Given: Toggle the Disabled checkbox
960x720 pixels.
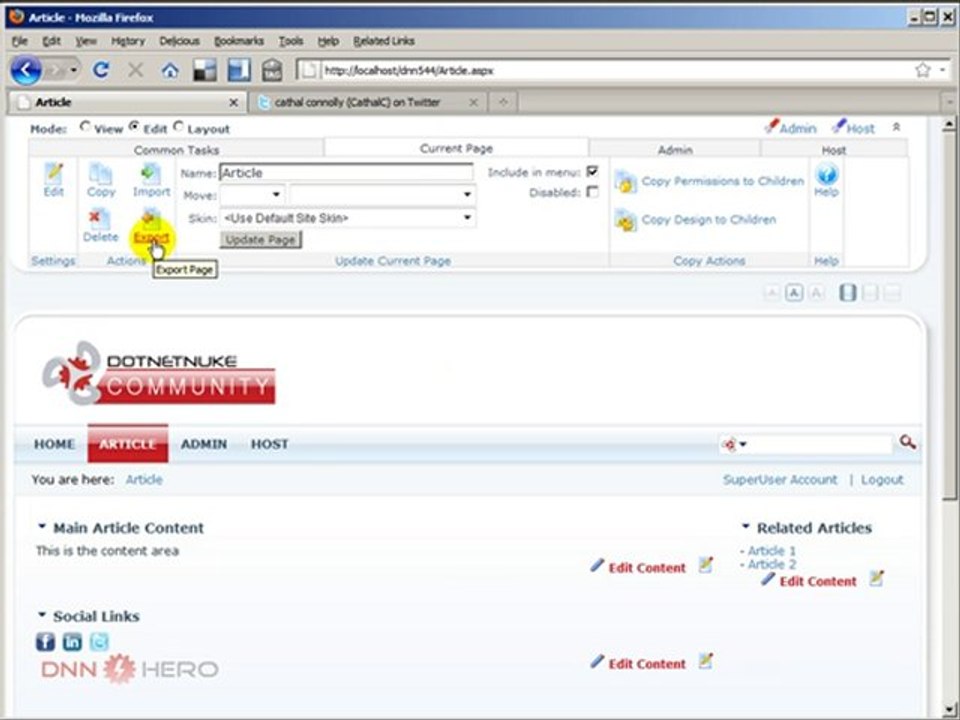Looking at the screenshot, I should tap(593, 192).
